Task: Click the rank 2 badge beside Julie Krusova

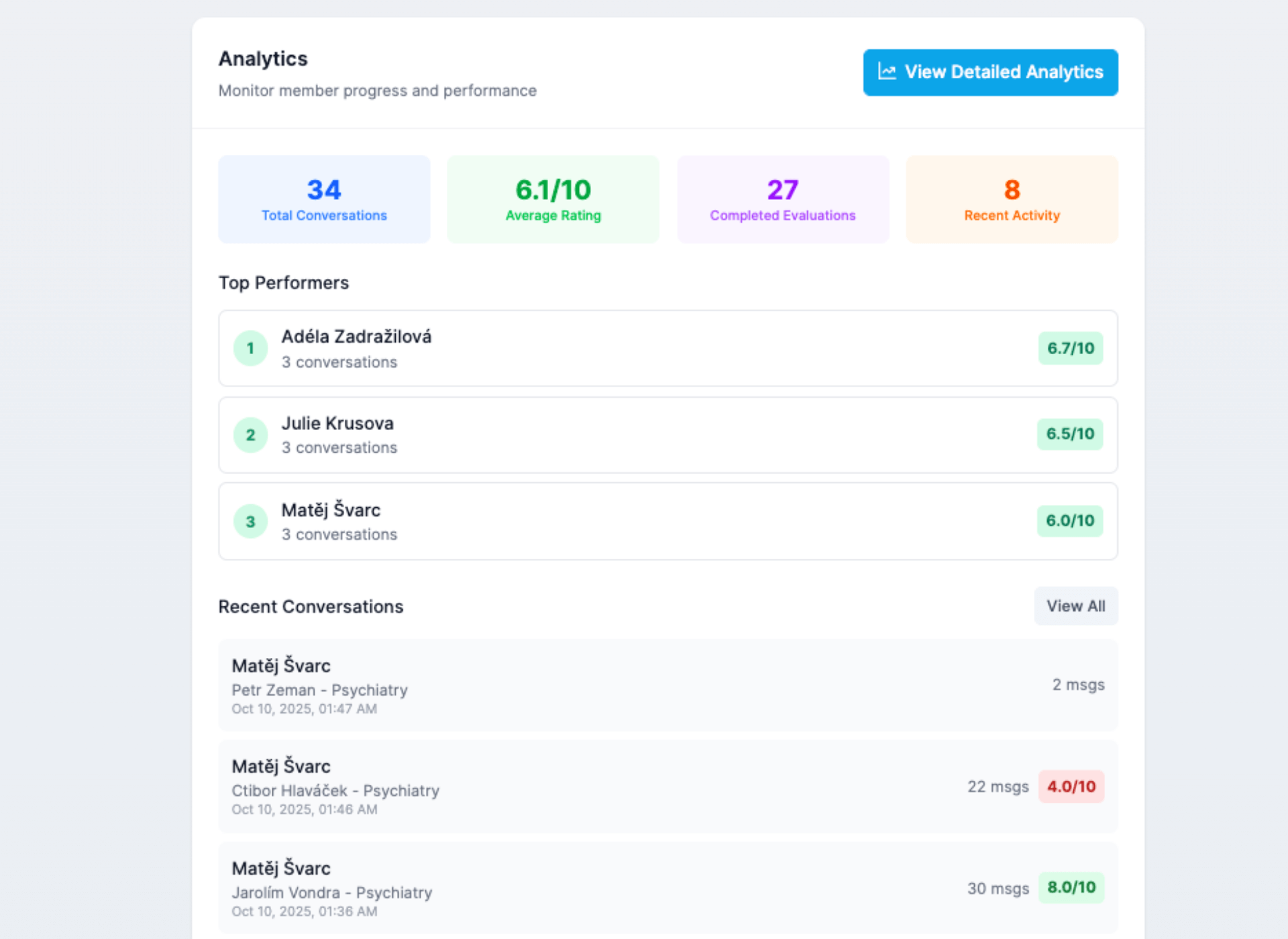Action: [250, 435]
